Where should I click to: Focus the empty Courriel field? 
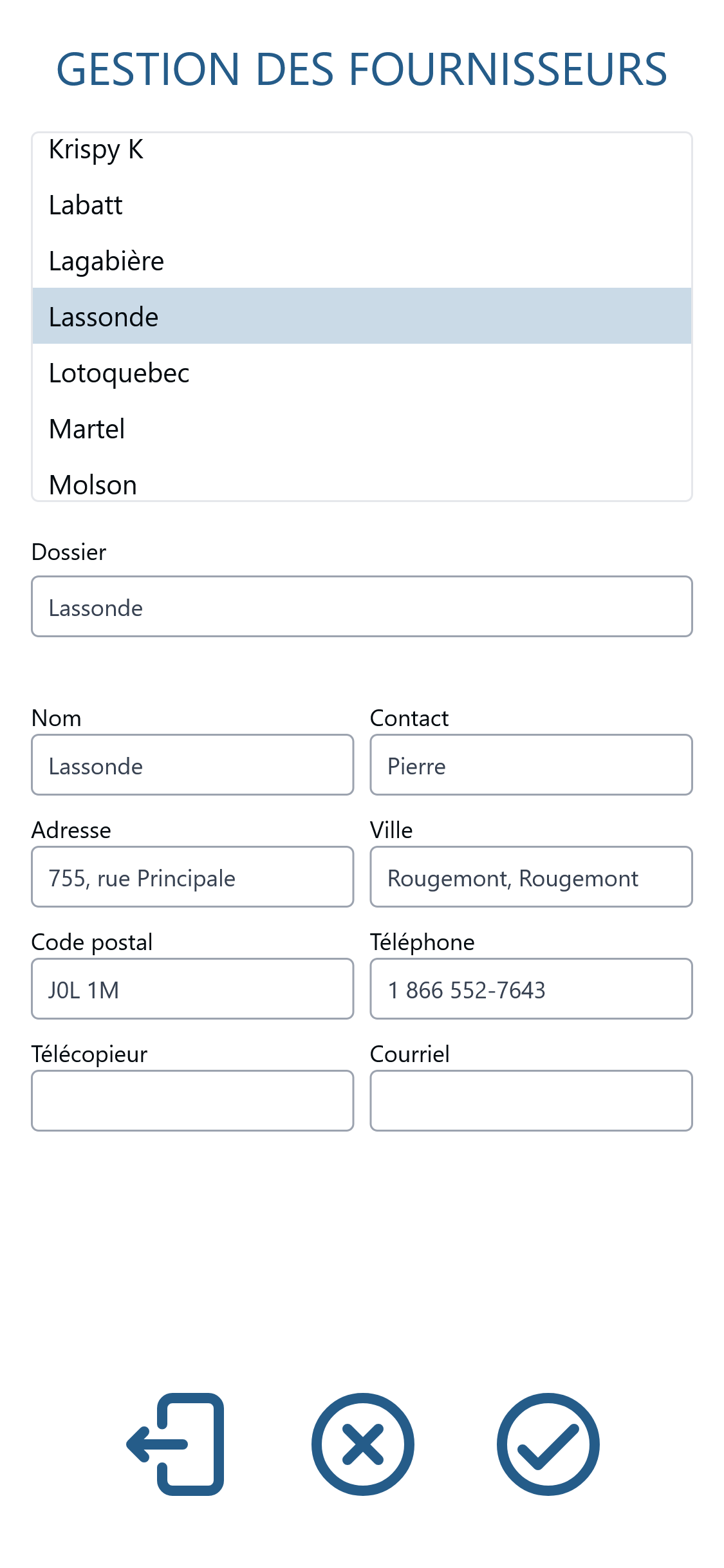click(x=531, y=1101)
